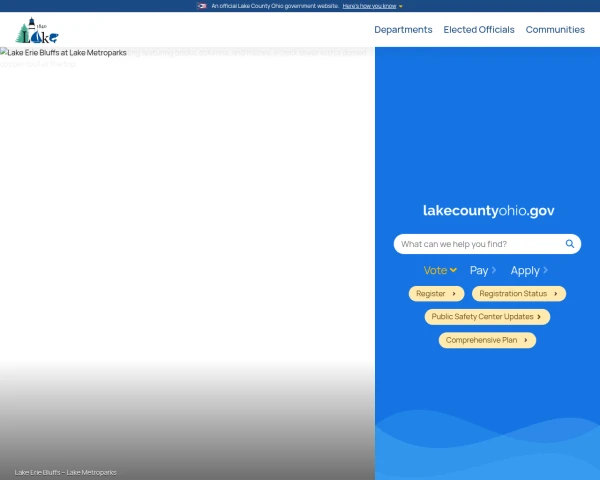
Task: Click the lakecountyohio.gov title
Action: (488, 211)
